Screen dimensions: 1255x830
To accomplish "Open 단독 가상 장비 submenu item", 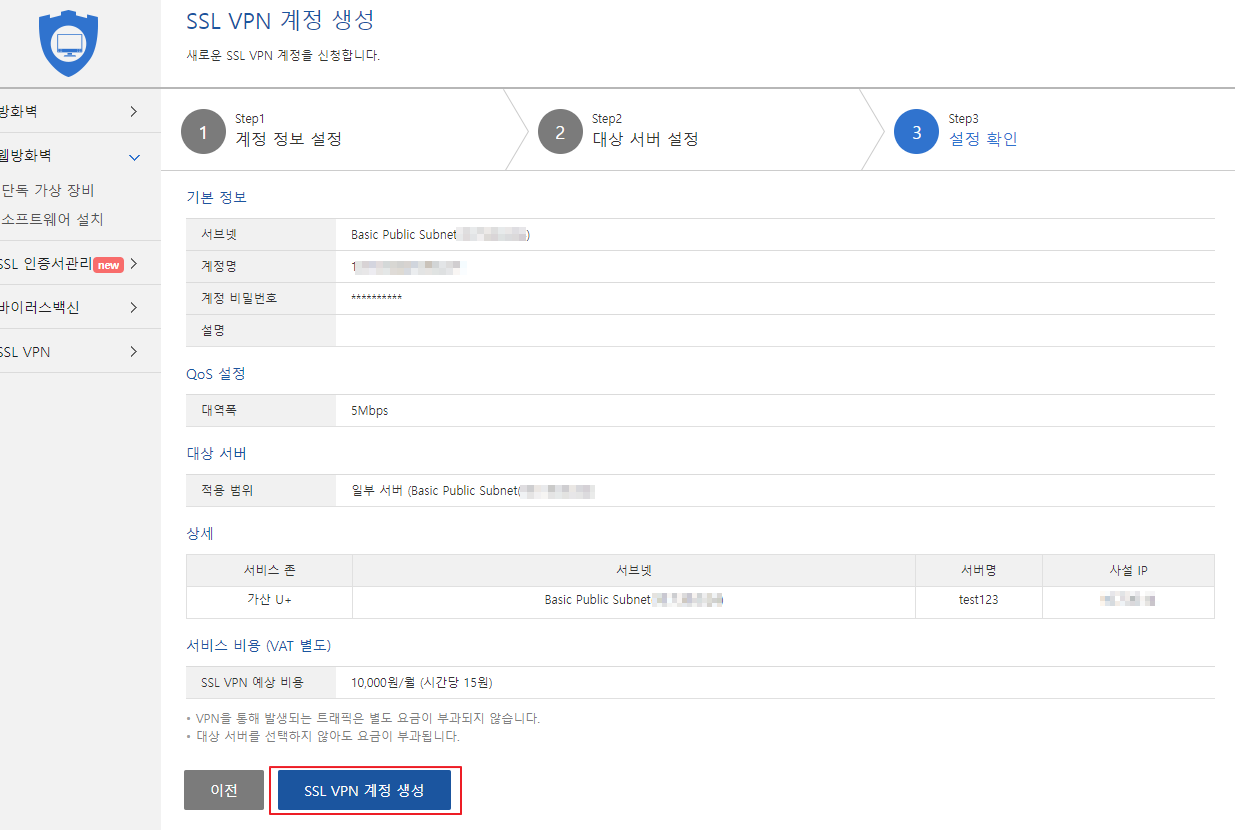I will click(x=48, y=191).
